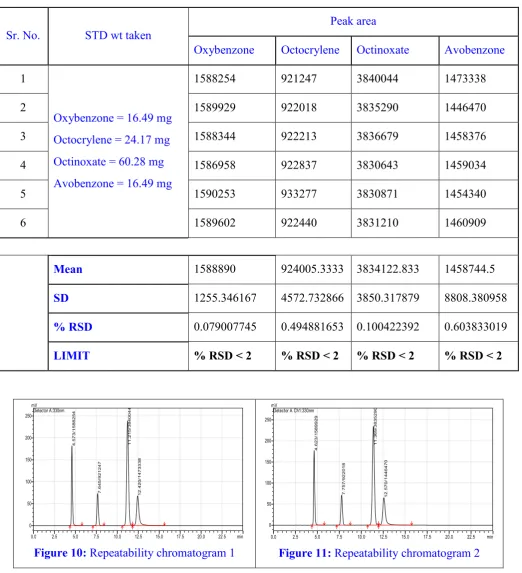Screen dimensions: 522x573
Task: Select SD value 4572.732866
Action: [312, 298]
